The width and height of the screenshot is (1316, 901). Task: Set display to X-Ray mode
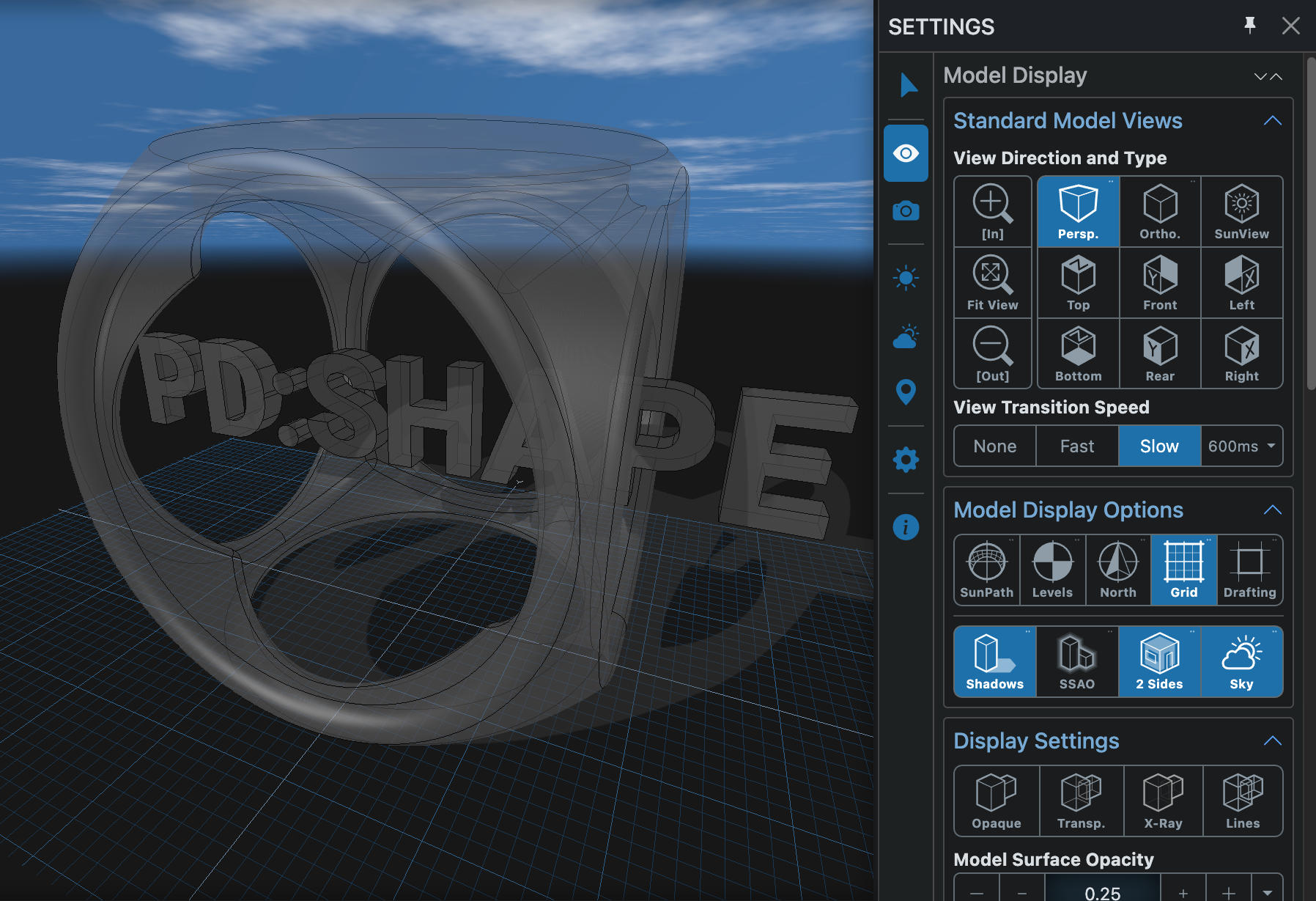point(1163,801)
